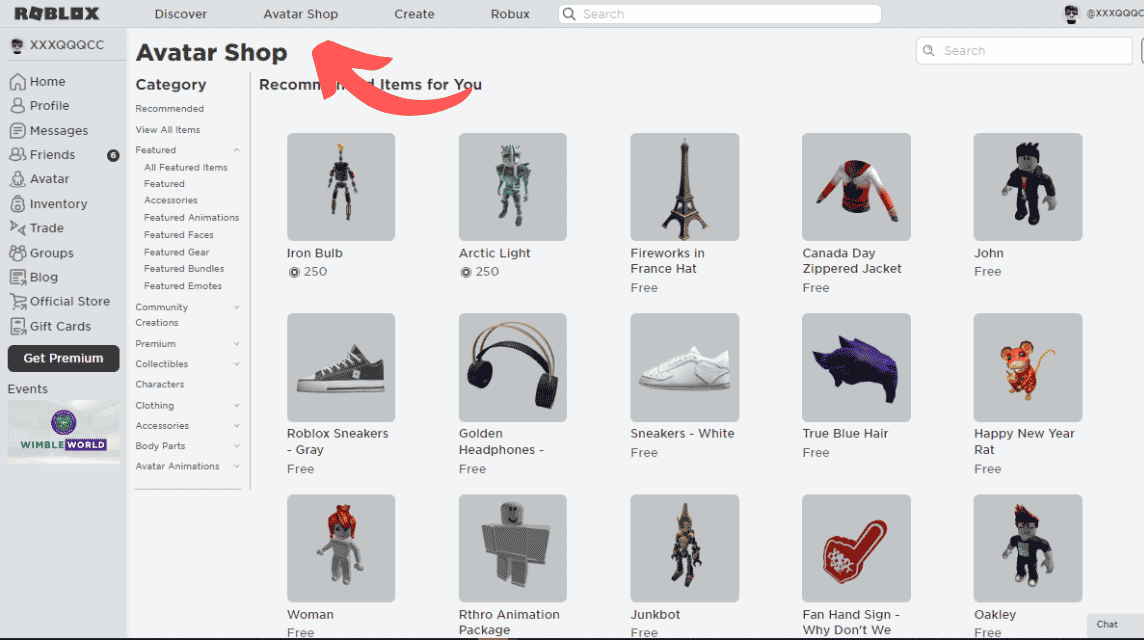Open the Sneakers - White thumbnail
1144x640 pixels.
pos(684,367)
